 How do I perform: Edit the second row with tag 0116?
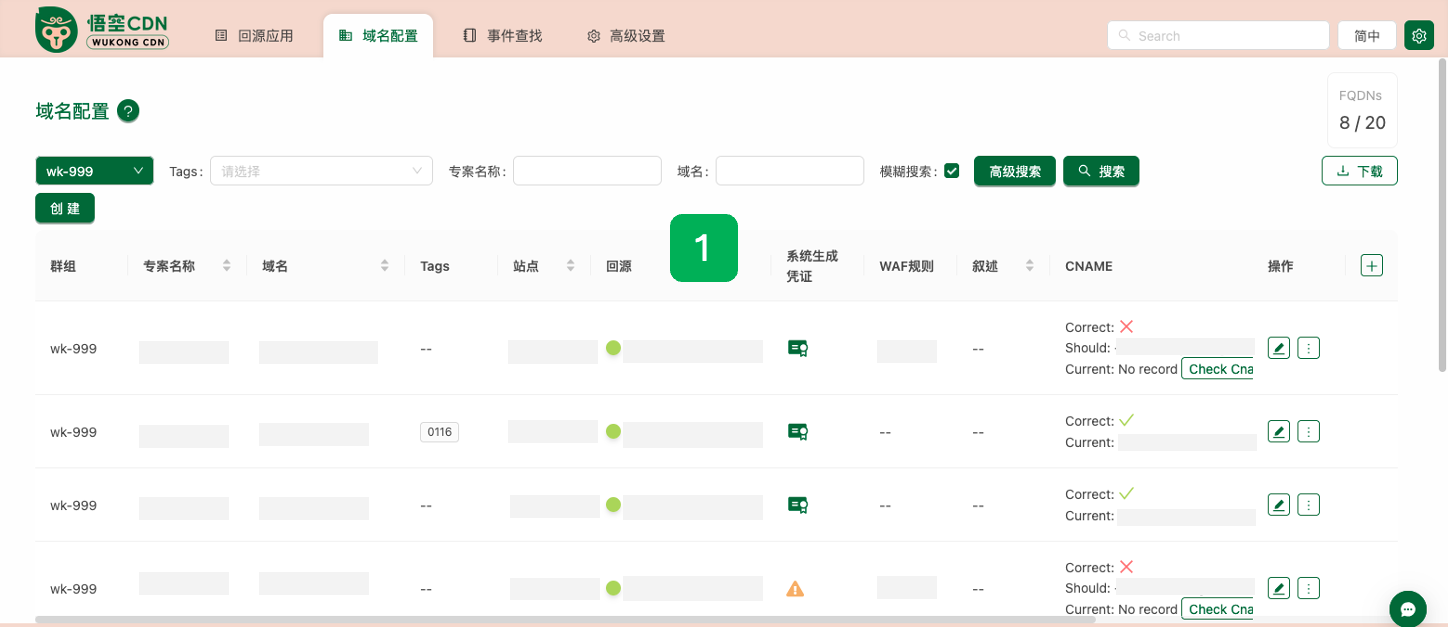tap(1278, 431)
